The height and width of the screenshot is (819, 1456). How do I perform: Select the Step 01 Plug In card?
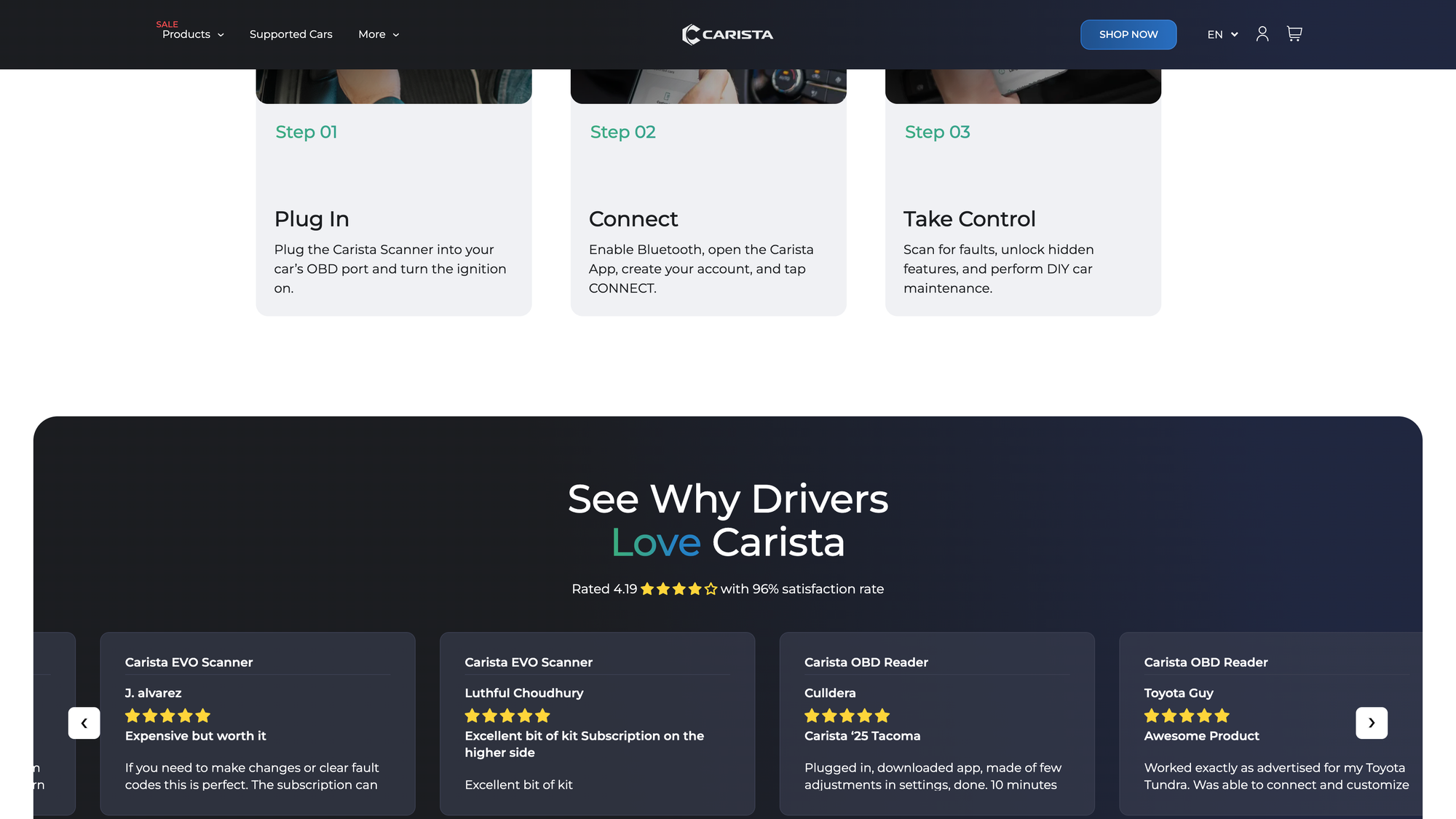pyautogui.click(x=394, y=193)
